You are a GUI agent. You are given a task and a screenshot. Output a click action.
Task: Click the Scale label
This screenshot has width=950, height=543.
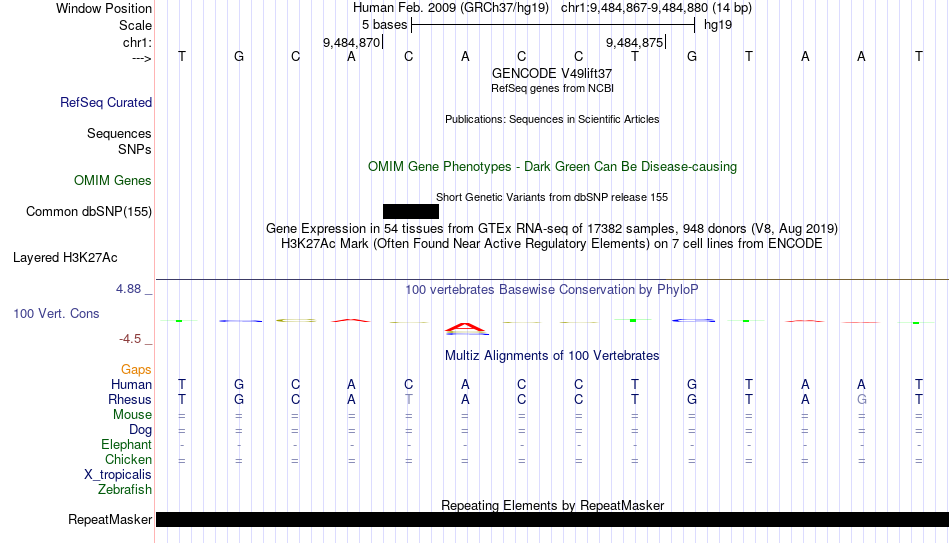(x=135, y=25)
